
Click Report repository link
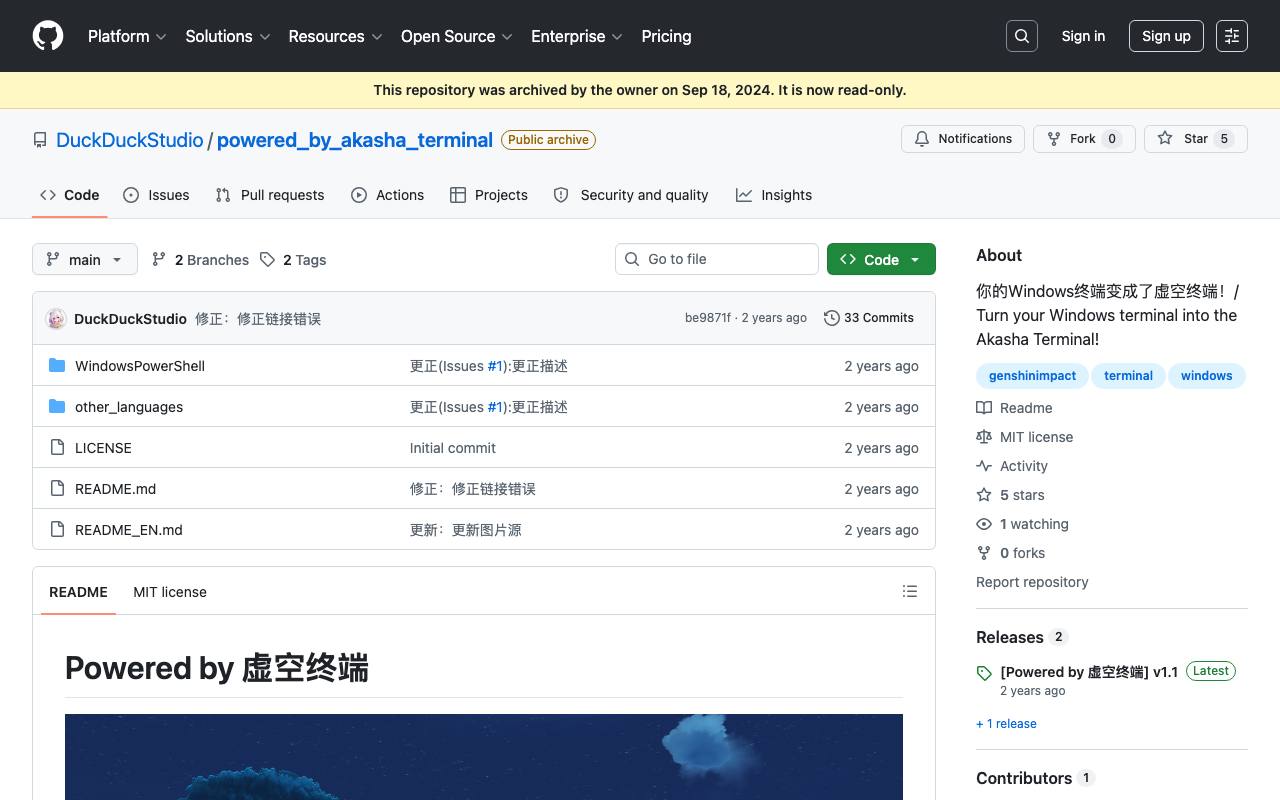(1032, 582)
